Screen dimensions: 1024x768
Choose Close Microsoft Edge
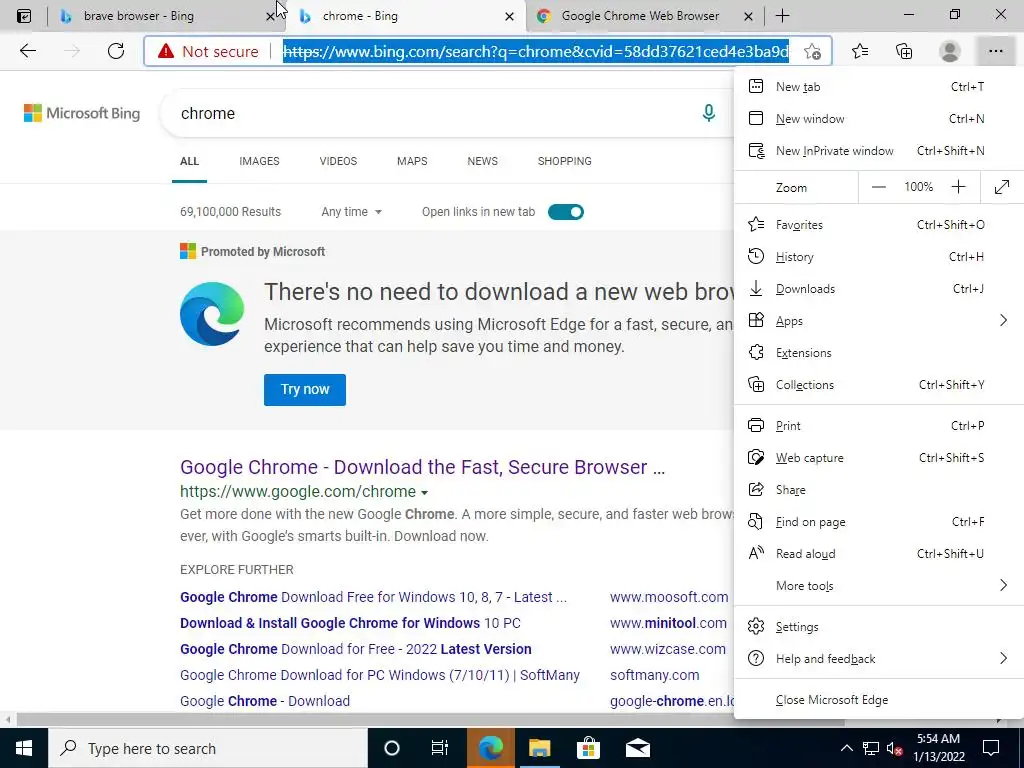click(879, 699)
